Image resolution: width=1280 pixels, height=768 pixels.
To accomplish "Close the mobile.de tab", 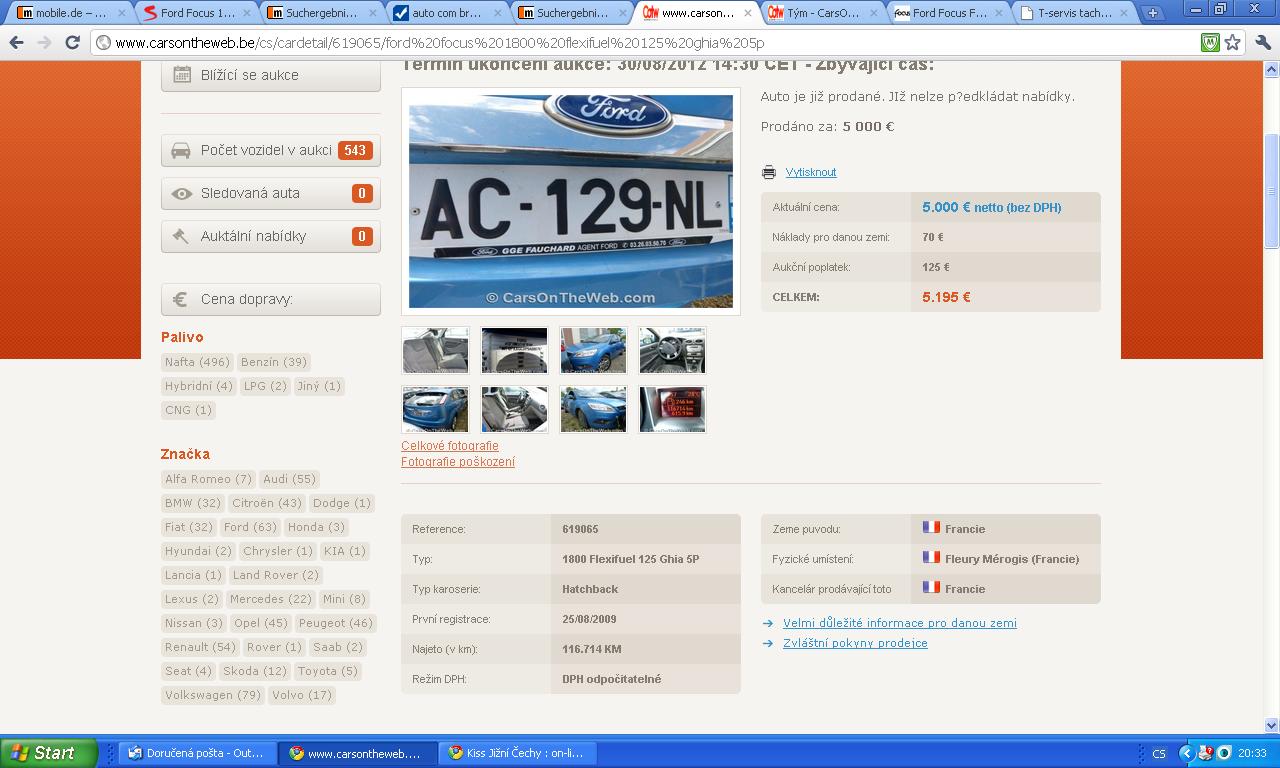I will tap(123, 14).
